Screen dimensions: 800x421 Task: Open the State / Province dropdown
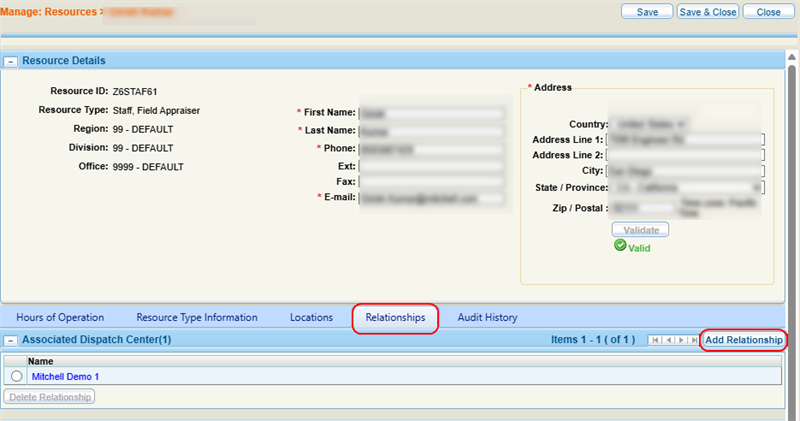click(x=686, y=188)
